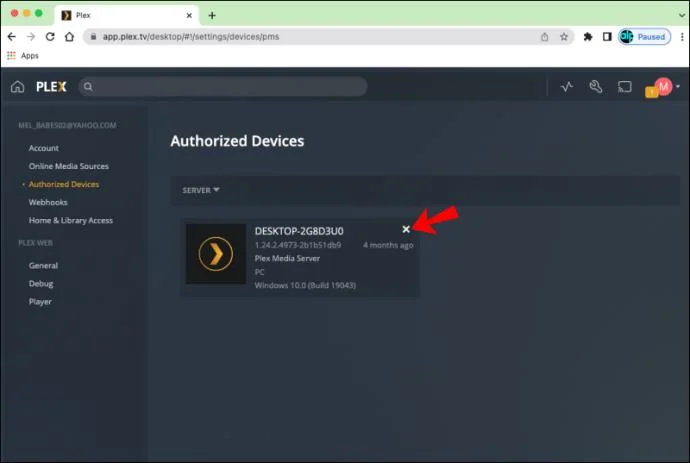Screen dimensions: 690x463
Task: Click the PLEX logo
Action: tap(51, 87)
